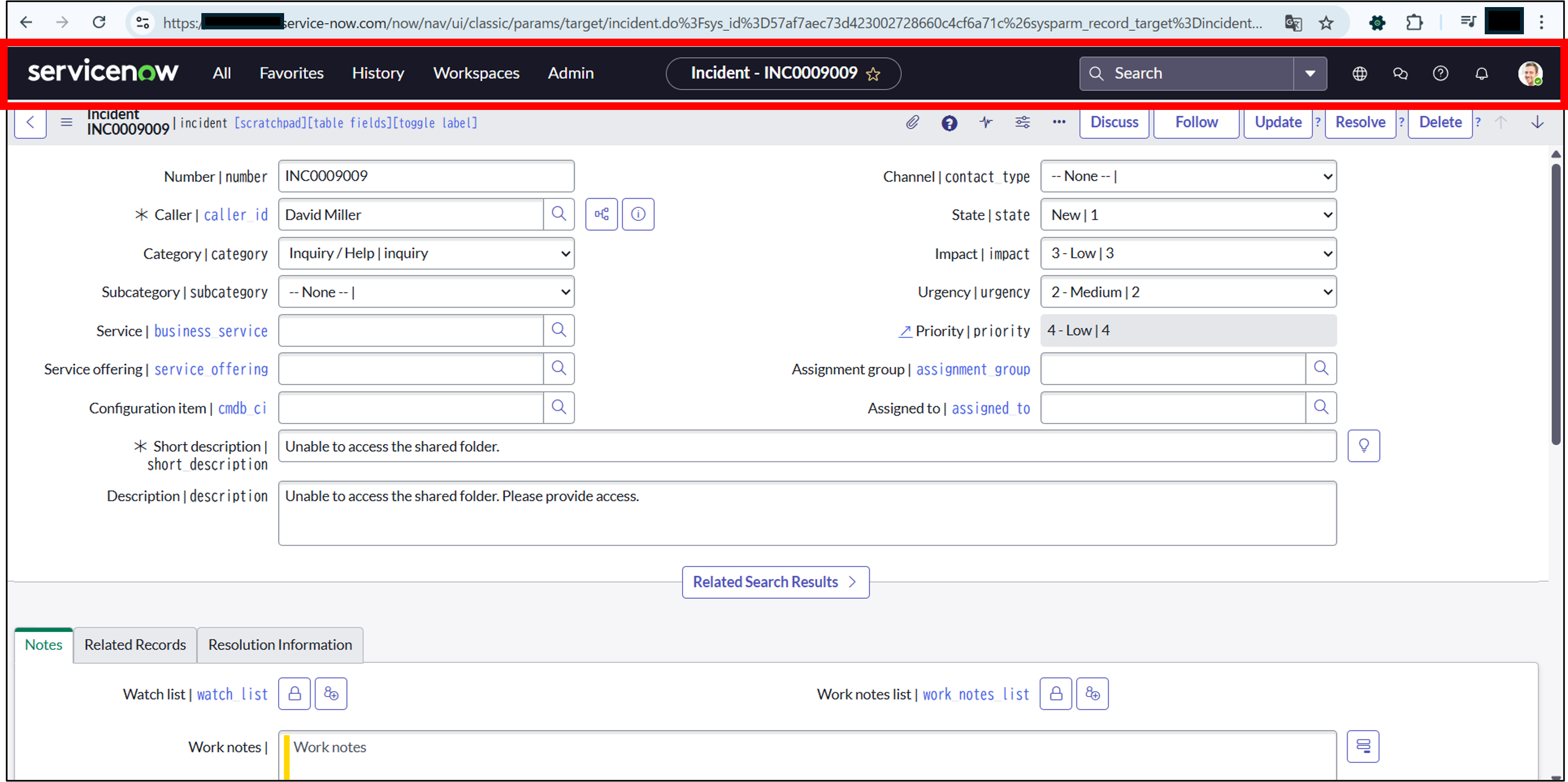Look up Configuration item magnifier icon
This screenshot has width=1568, height=782.
[x=559, y=407]
